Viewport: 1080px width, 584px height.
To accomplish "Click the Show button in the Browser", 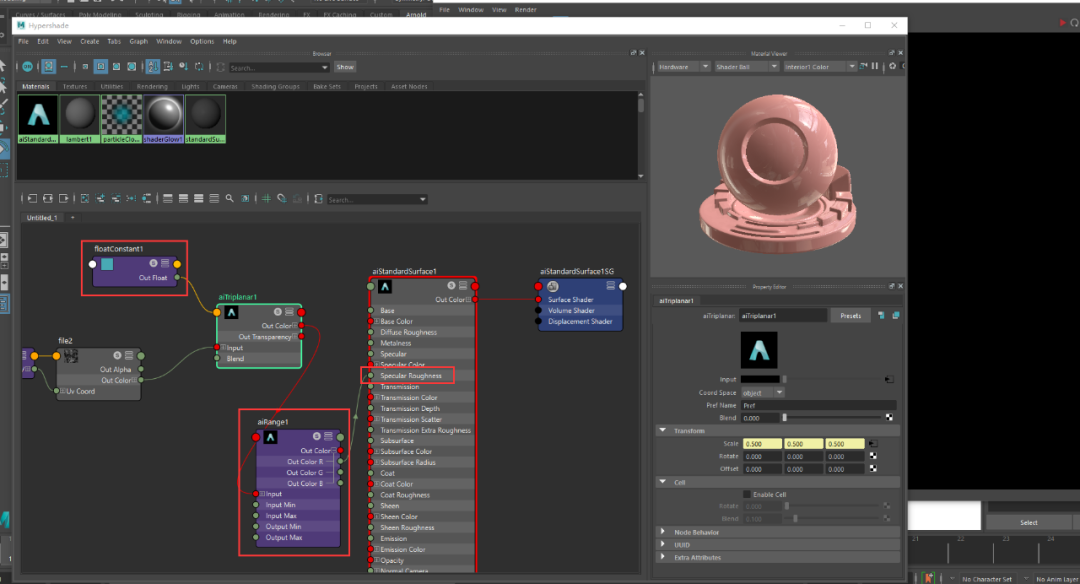I will (345, 67).
